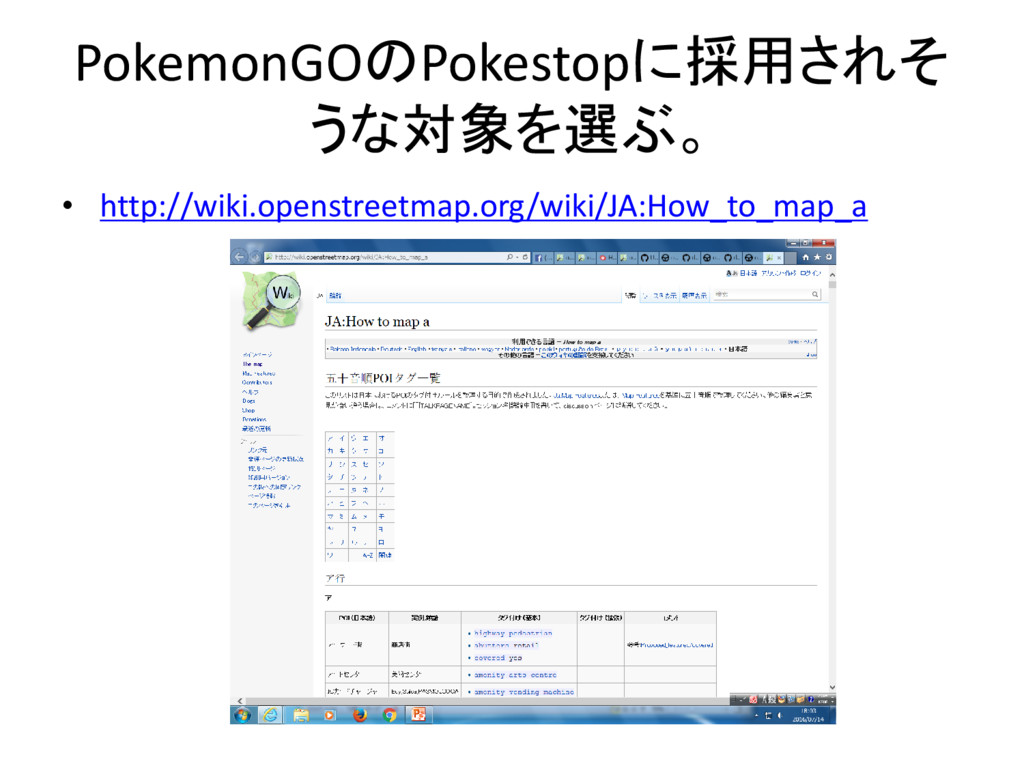The width and height of the screenshot is (1024, 768).
Task: Click the taskbar clock and date
Action: (808, 715)
